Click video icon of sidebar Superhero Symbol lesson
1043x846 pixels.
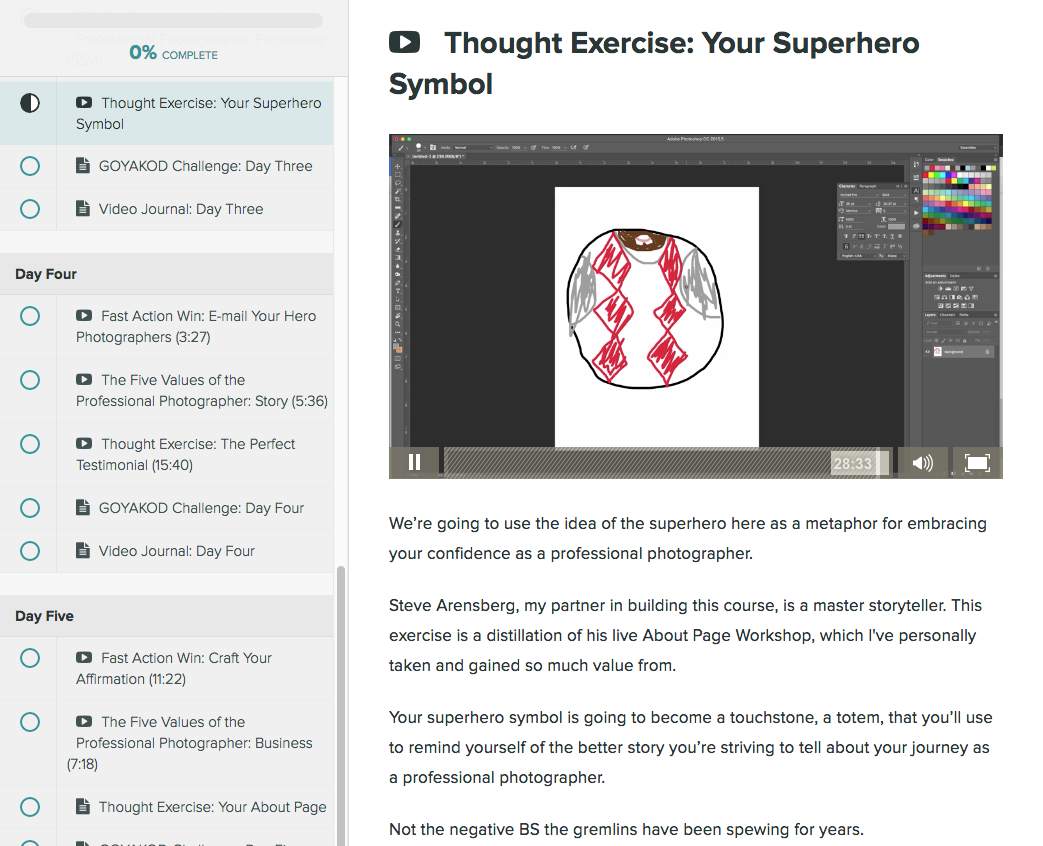(84, 102)
